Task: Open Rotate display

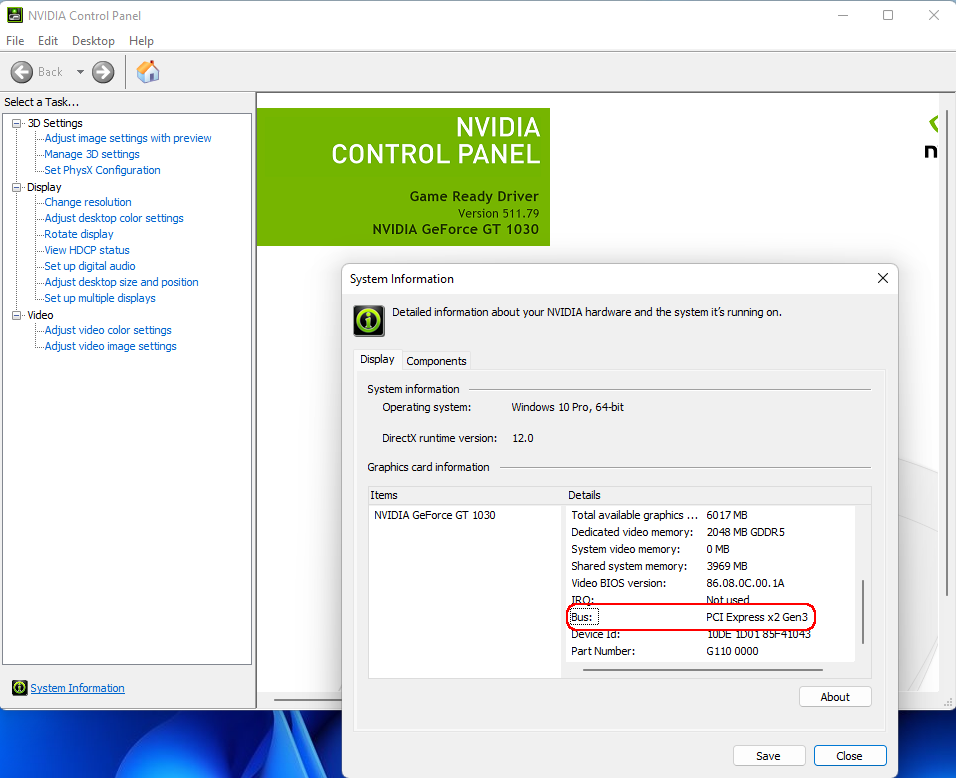Action: (x=79, y=234)
